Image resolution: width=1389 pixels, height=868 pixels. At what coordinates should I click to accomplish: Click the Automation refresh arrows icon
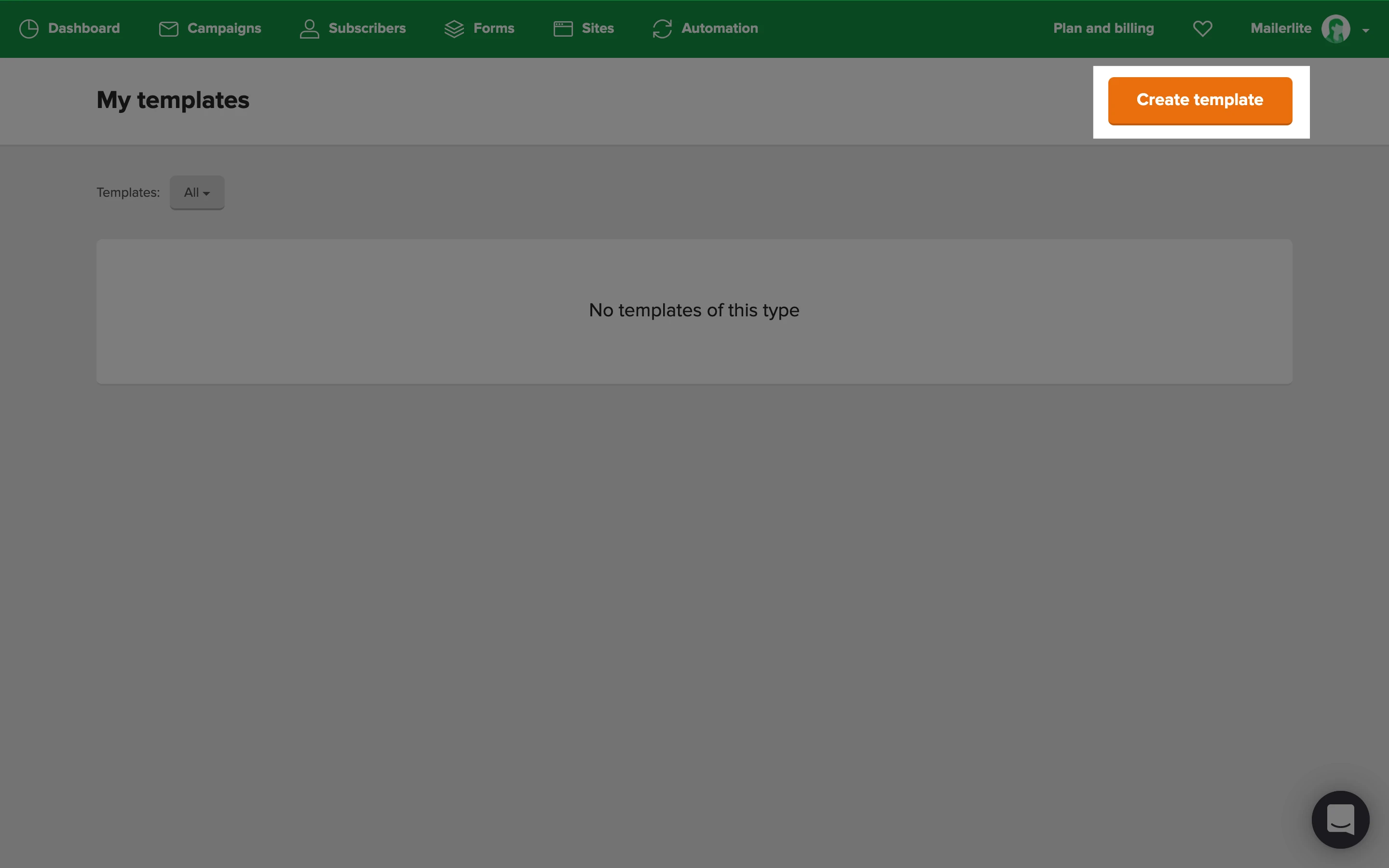click(662, 29)
